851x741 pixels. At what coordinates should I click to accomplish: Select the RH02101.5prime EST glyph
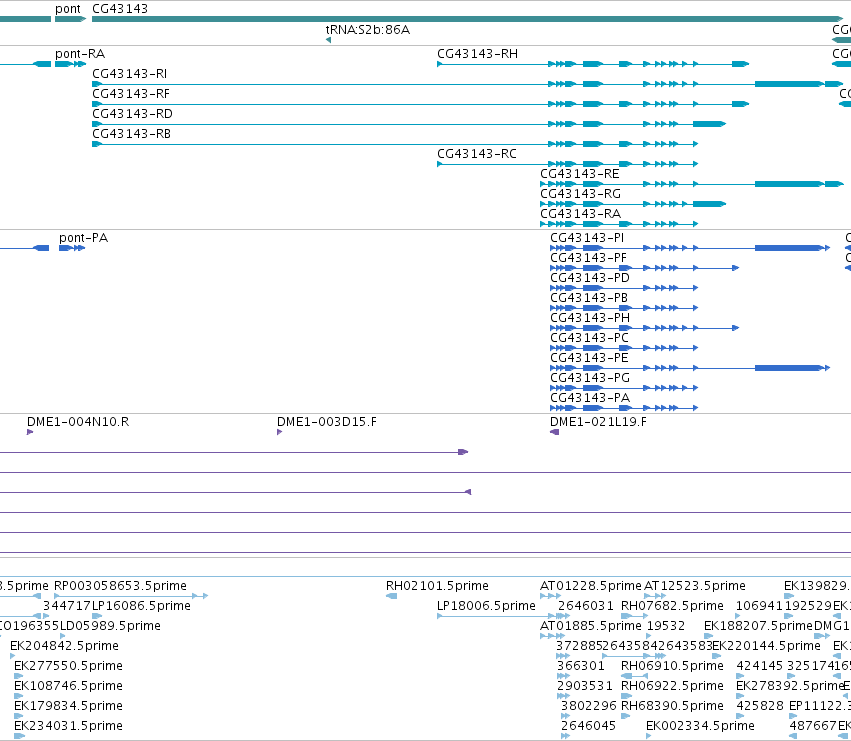[391, 596]
